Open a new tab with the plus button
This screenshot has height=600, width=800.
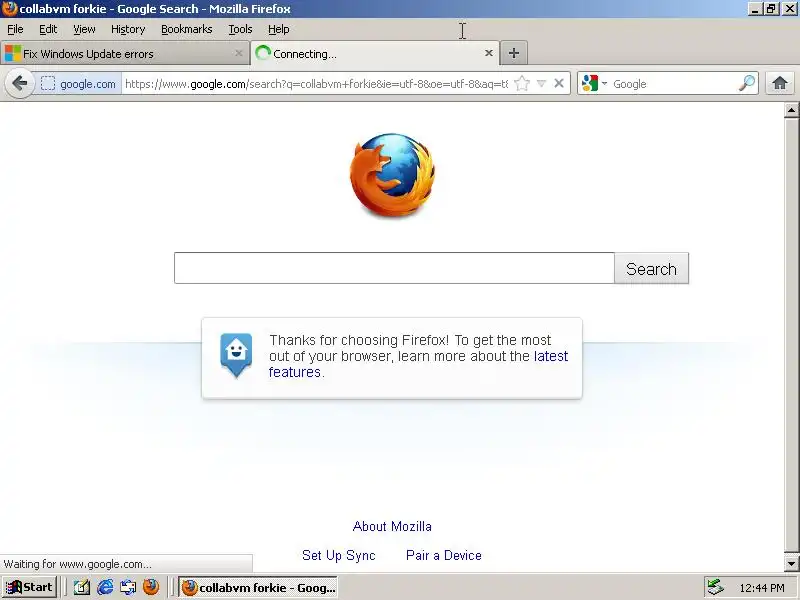click(x=514, y=53)
